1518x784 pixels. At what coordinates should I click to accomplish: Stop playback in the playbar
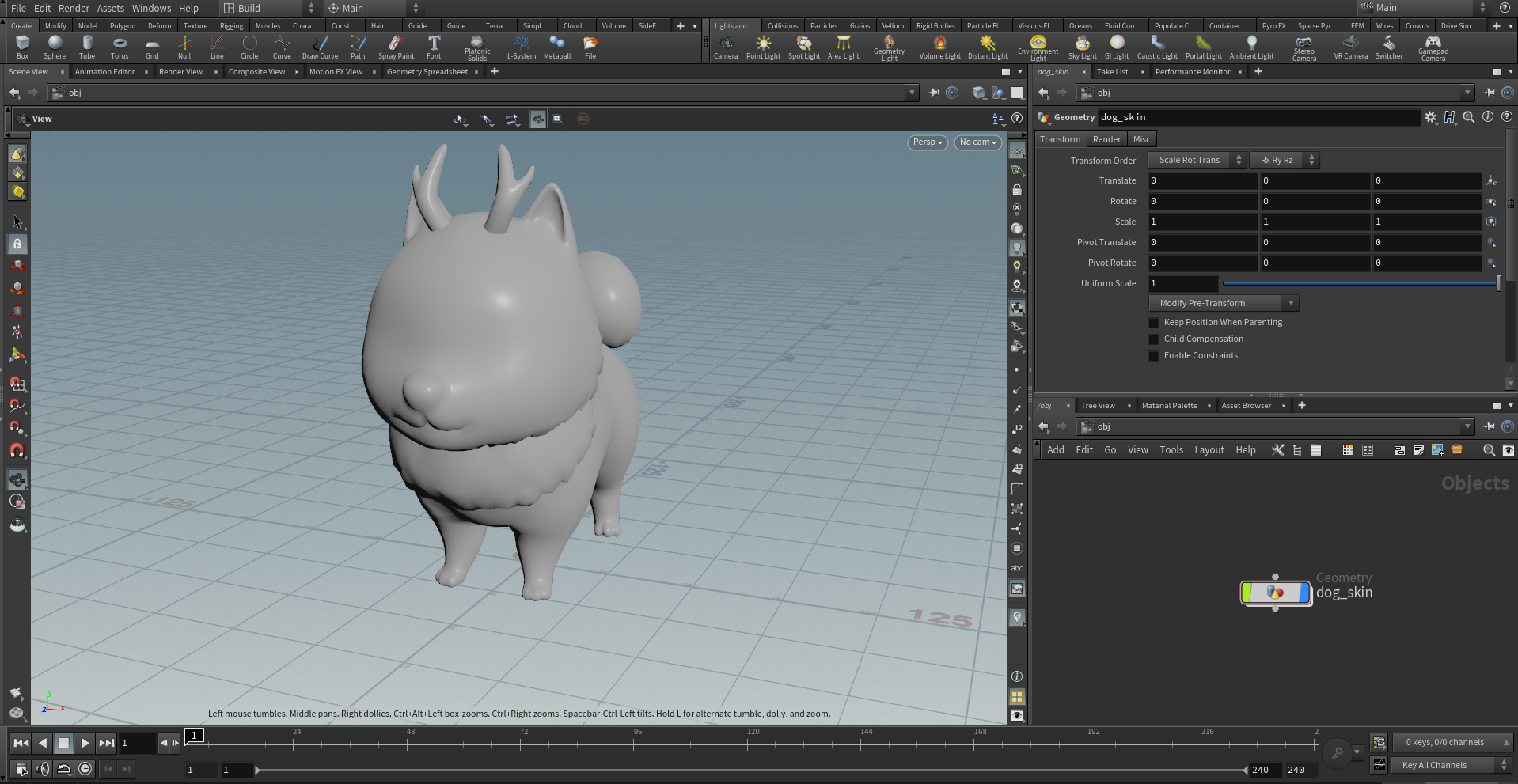[x=64, y=743]
